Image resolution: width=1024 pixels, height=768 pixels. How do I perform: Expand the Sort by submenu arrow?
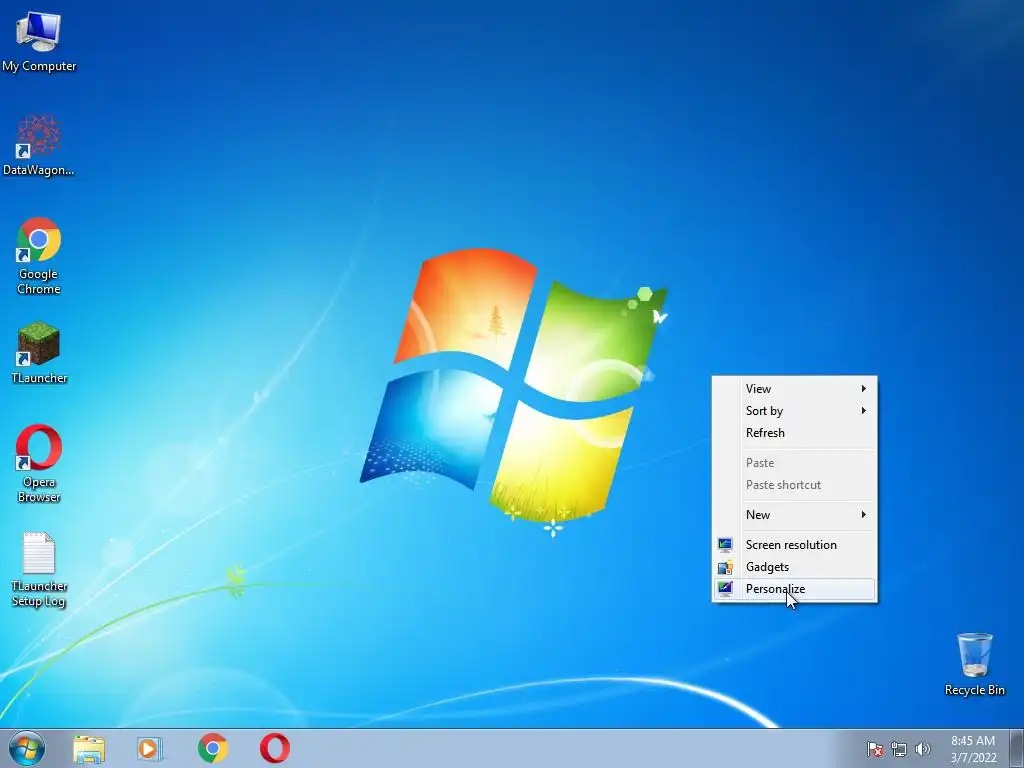pyautogui.click(x=863, y=411)
